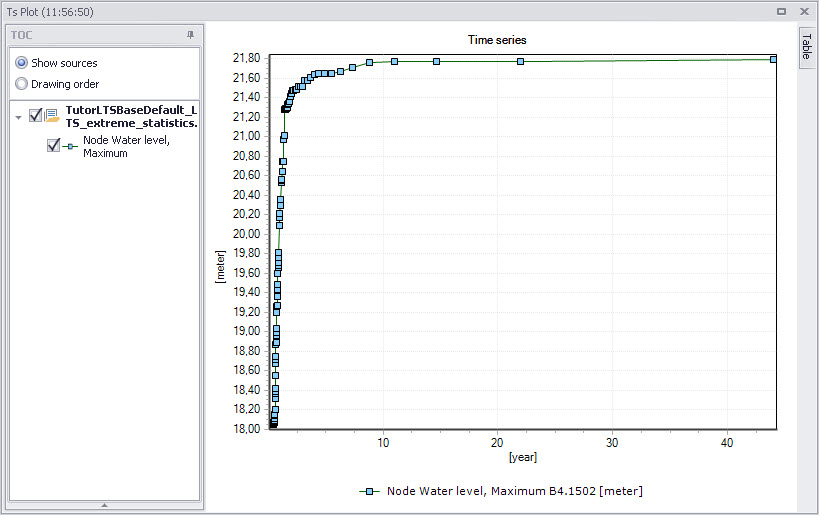Select Node Water level, Maximum tree item
Viewport: 819px width, 515px height.
(126, 146)
